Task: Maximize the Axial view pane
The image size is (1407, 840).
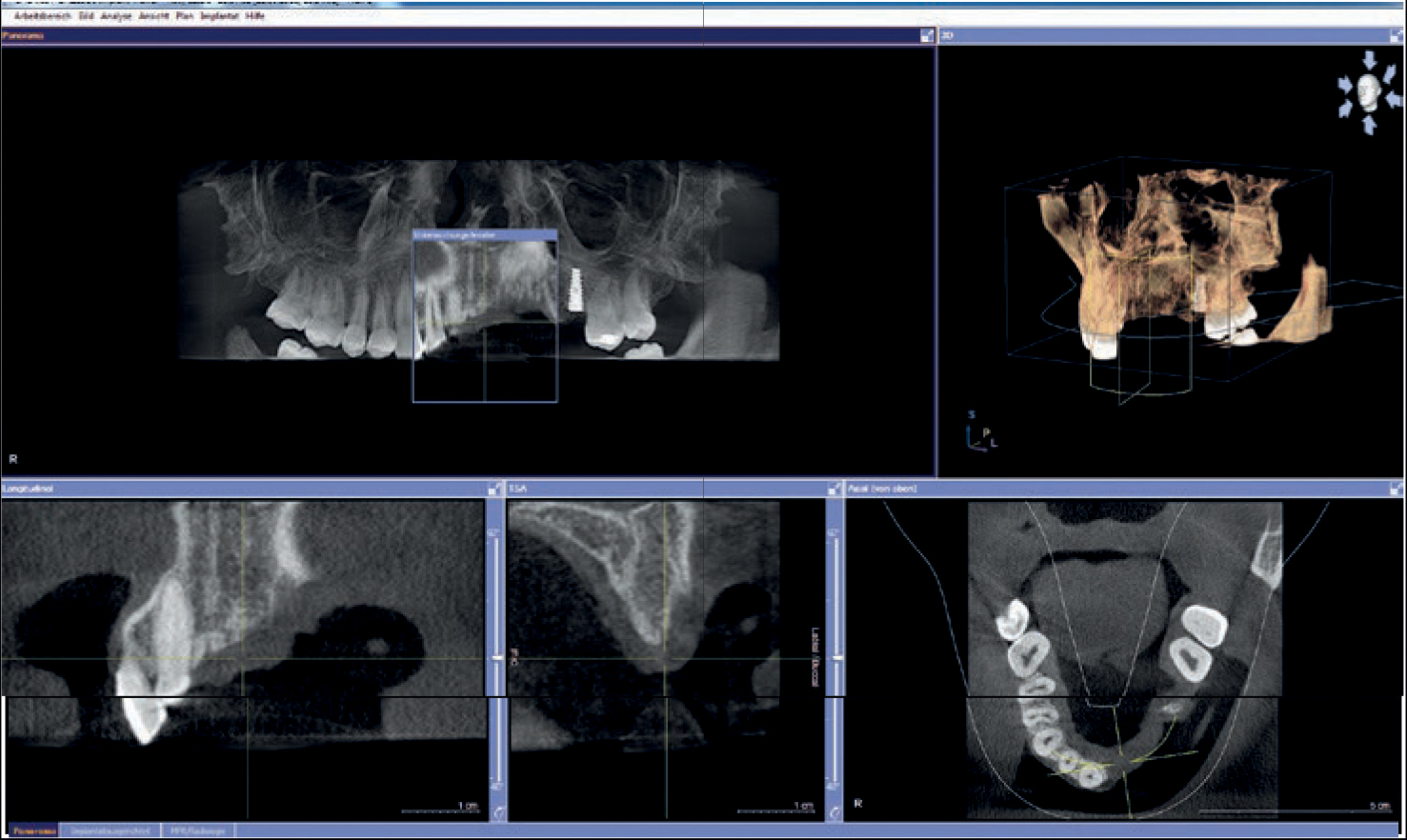Action: [x=1397, y=489]
